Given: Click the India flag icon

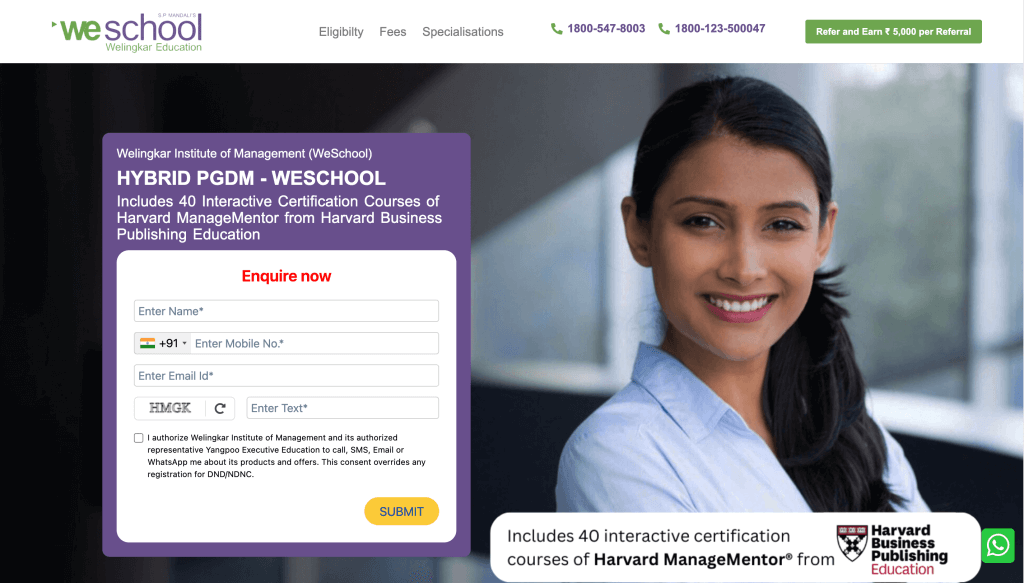Looking at the screenshot, I should coord(148,343).
